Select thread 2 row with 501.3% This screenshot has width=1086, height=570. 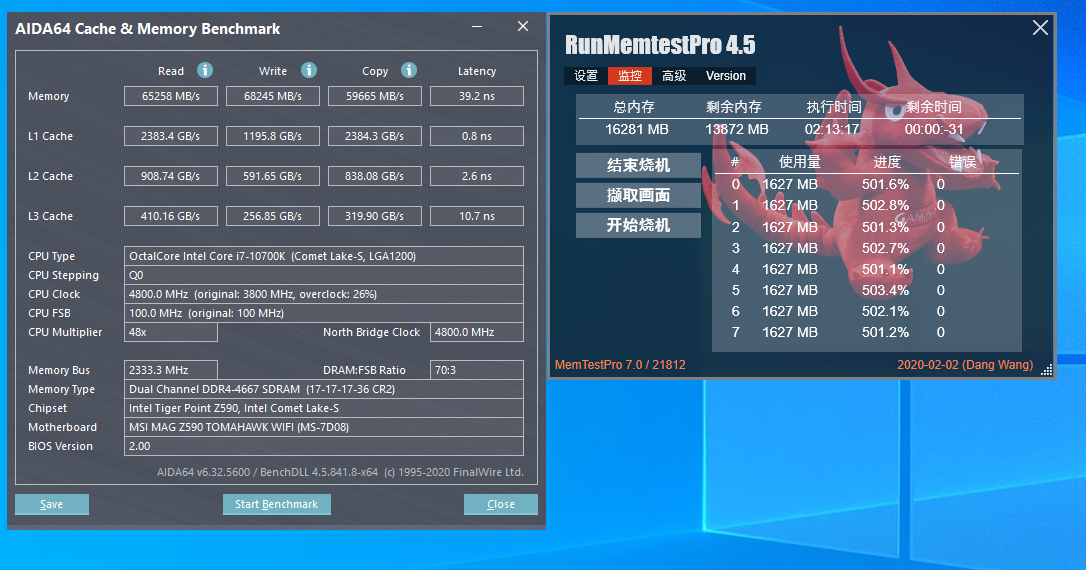(866, 227)
